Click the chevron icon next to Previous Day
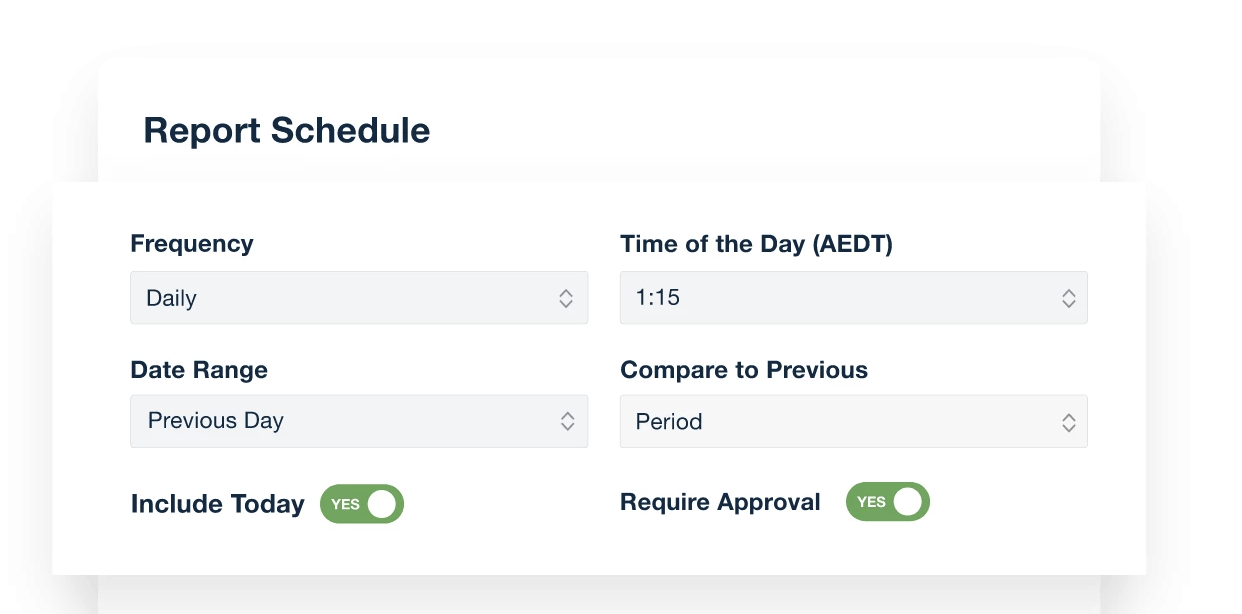The height and width of the screenshot is (614, 1242). 567,421
